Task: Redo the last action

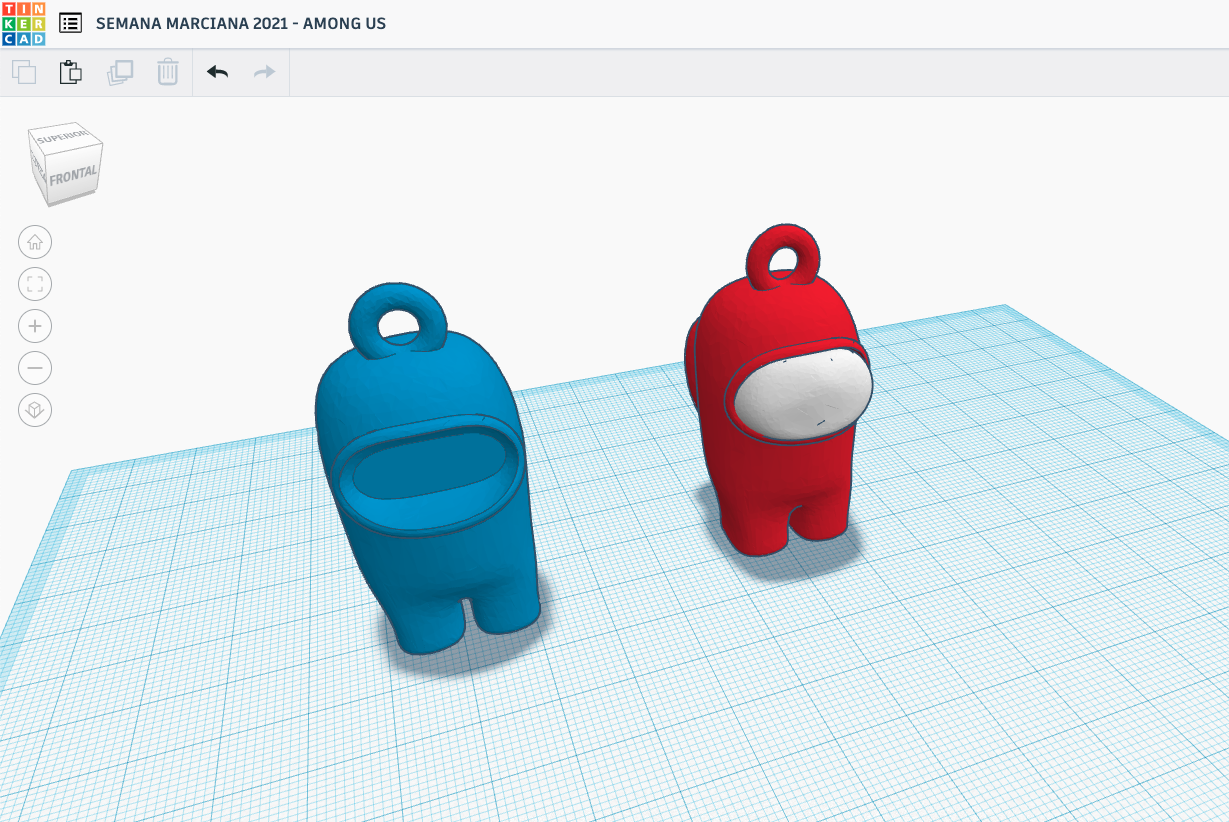Action: coord(264,72)
